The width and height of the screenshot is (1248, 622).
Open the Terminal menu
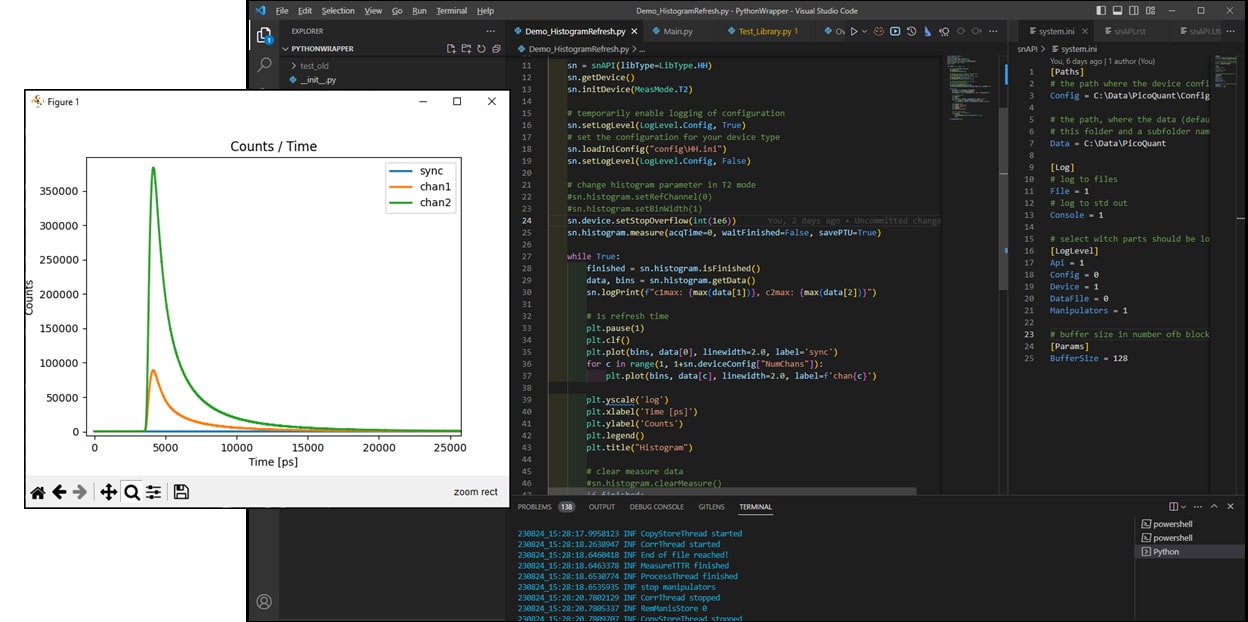451,11
